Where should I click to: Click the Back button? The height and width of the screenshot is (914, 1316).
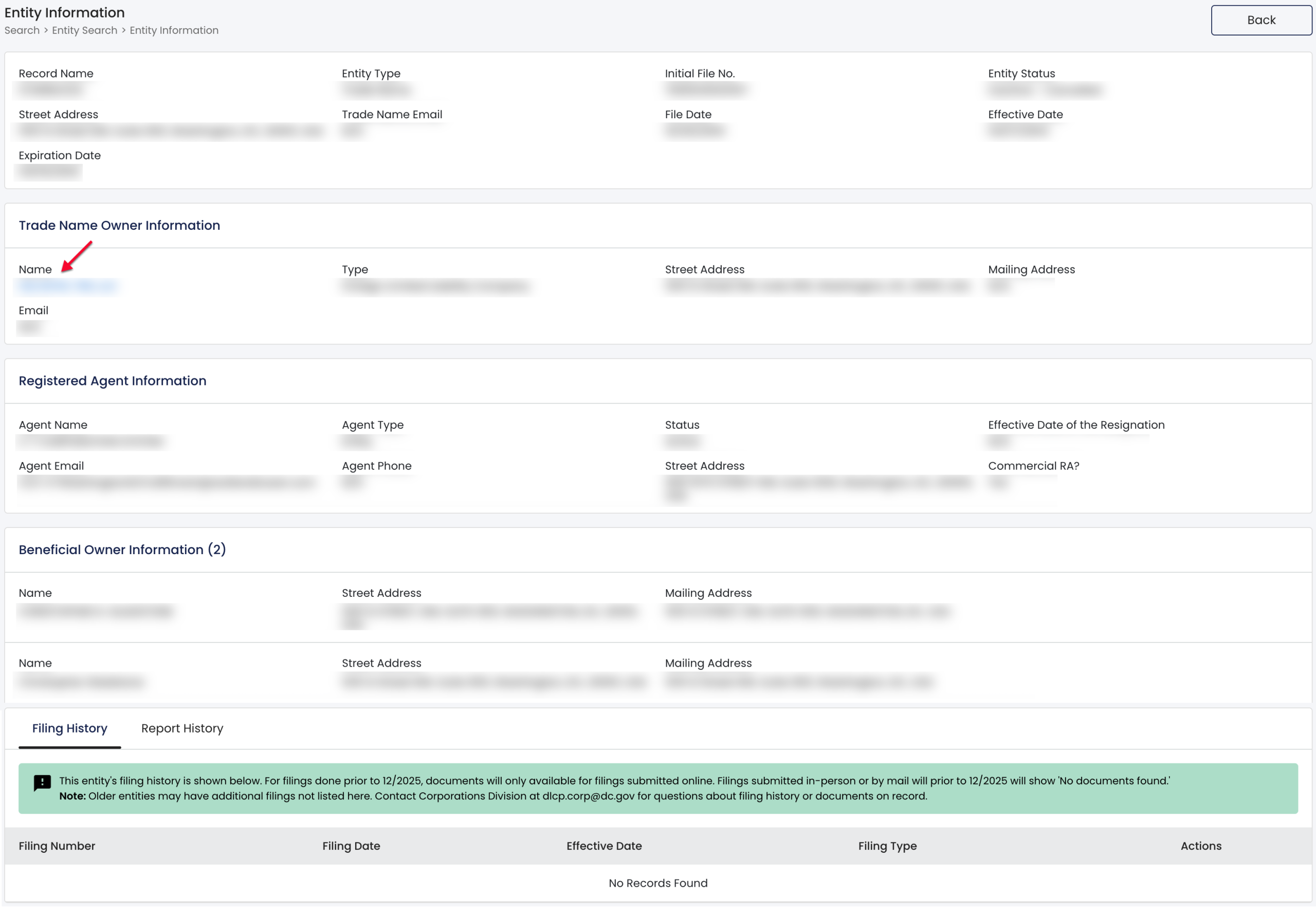point(1260,20)
